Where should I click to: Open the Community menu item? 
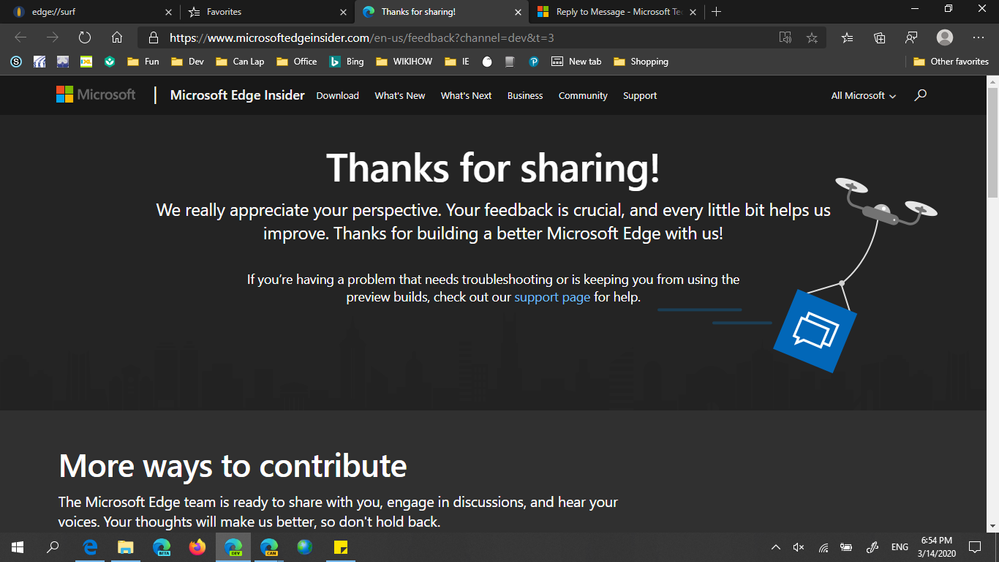pyautogui.click(x=583, y=96)
